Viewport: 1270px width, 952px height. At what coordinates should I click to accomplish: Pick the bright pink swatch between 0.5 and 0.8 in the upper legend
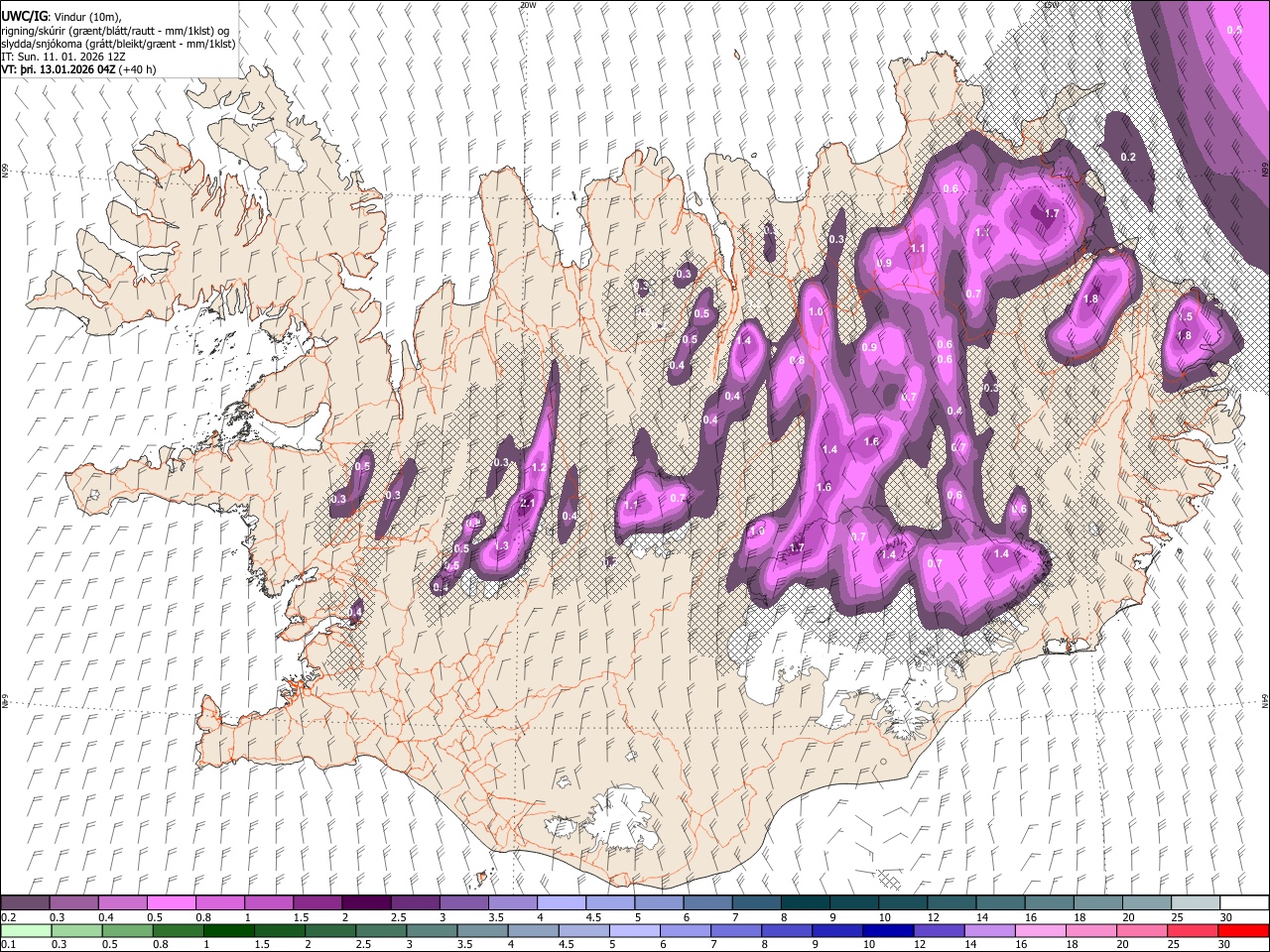[x=171, y=903]
